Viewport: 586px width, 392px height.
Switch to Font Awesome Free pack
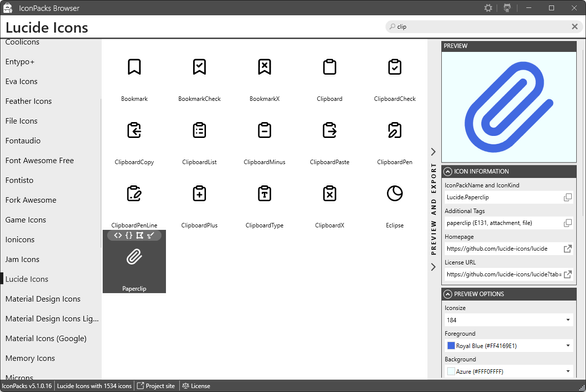tap(40, 161)
